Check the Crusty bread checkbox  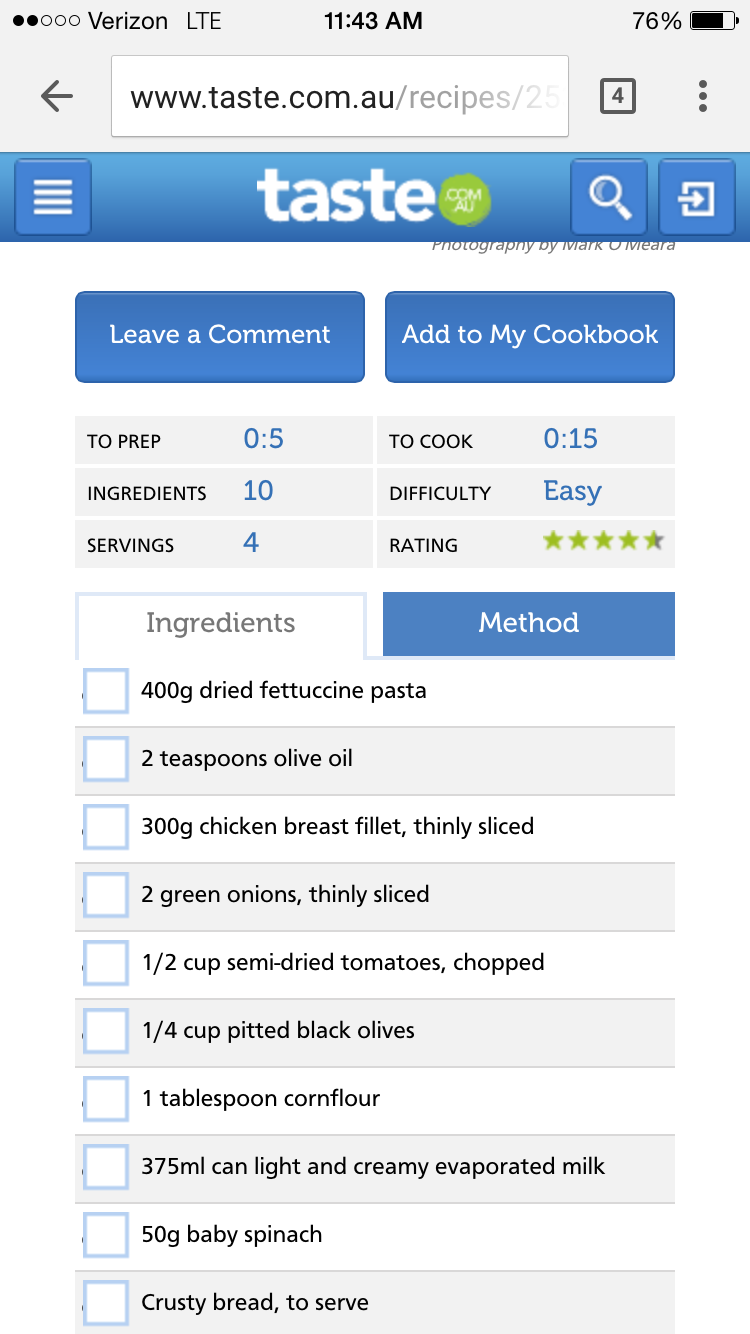pyautogui.click(x=106, y=1303)
